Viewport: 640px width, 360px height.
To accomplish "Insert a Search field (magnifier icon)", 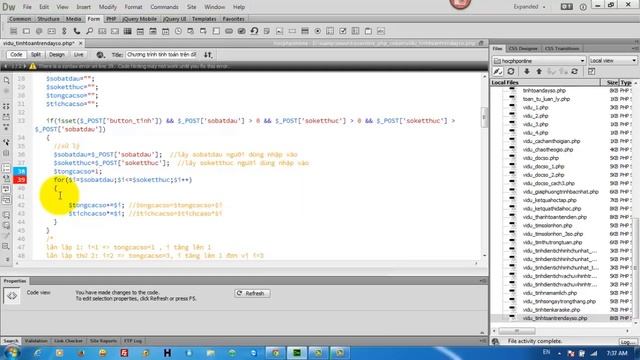I will tap(89, 31).
